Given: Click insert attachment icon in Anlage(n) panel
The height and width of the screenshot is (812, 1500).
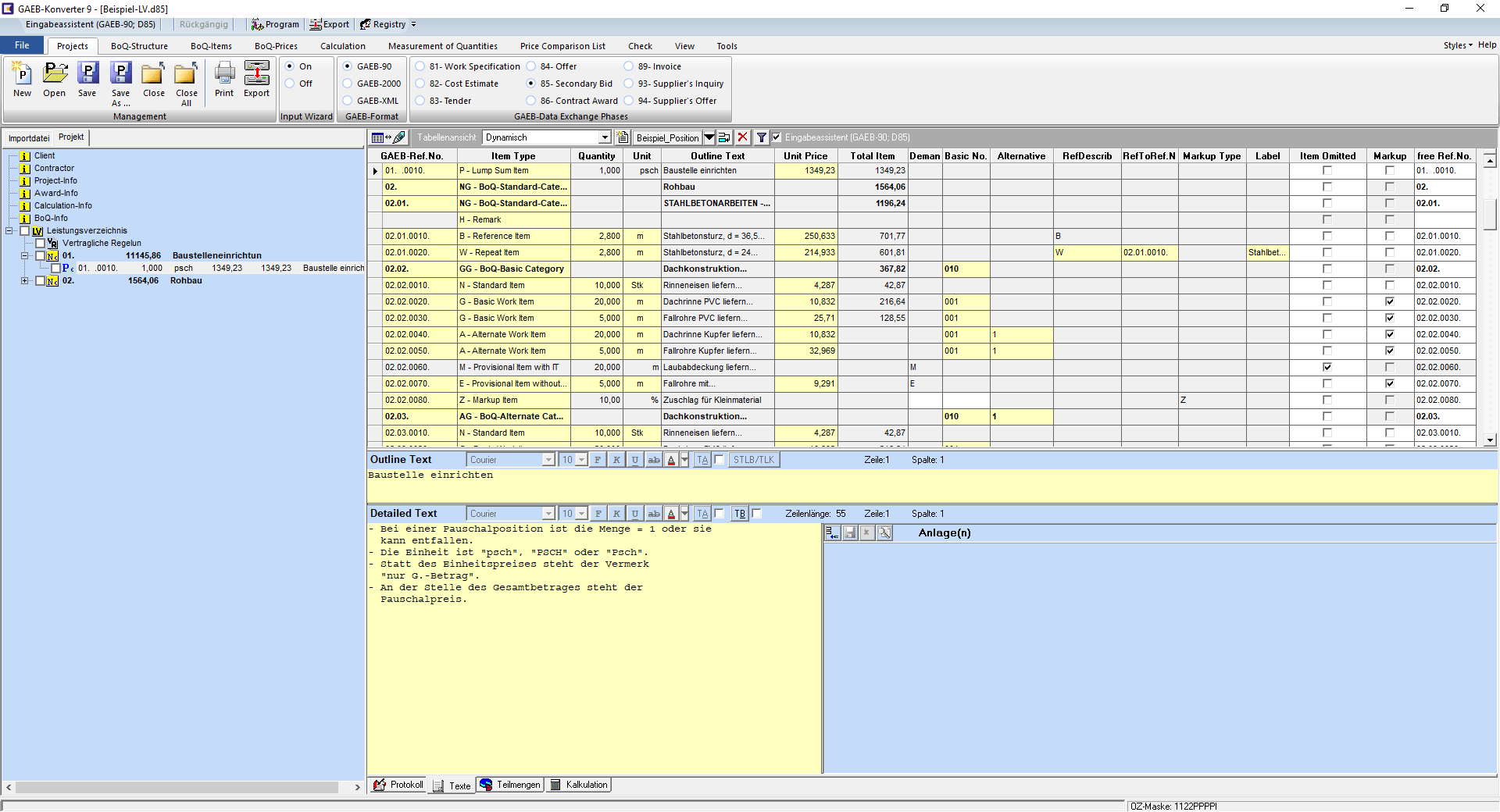Looking at the screenshot, I should coord(833,532).
